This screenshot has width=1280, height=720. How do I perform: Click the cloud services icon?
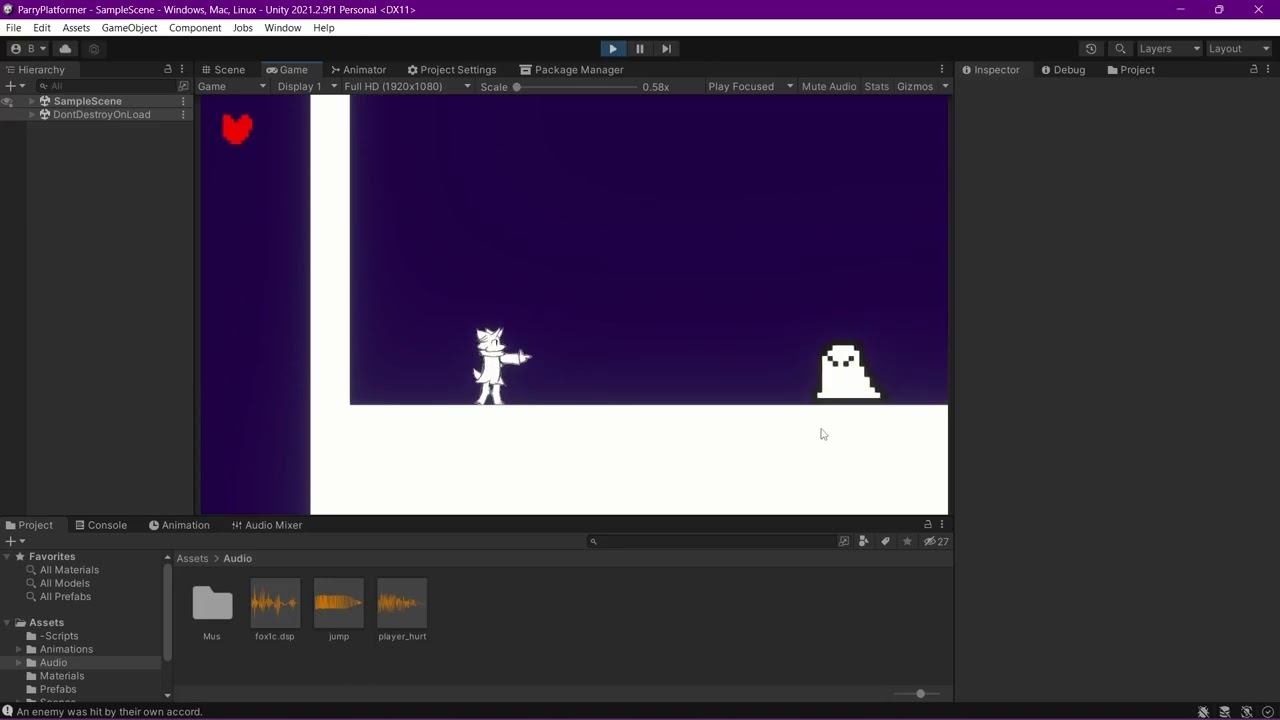(x=65, y=48)
